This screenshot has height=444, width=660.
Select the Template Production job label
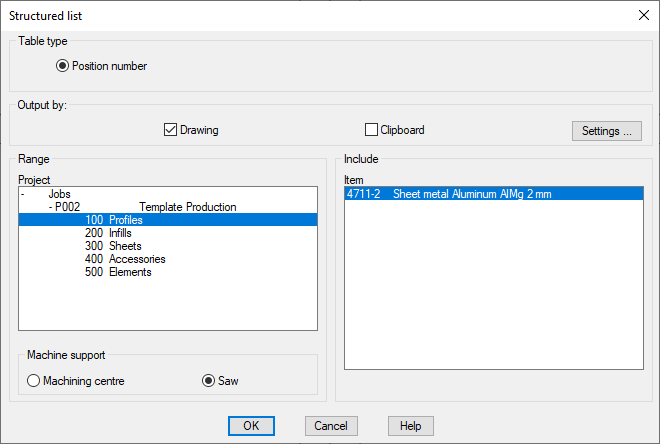tap(187, 207)
